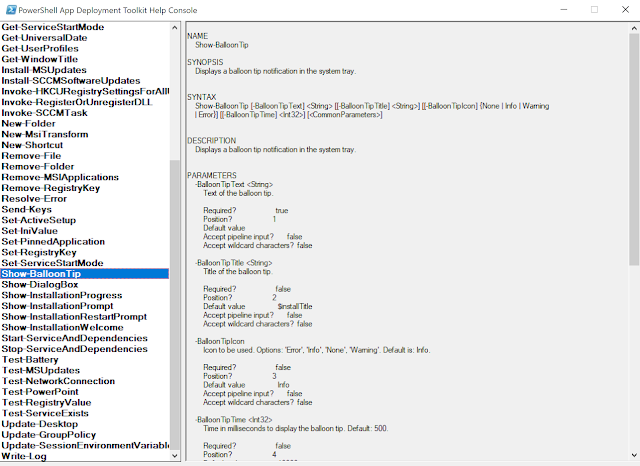Click help pane scroll down arrow
This screenshot has width=640, height=466.
[x=634, y=455]
